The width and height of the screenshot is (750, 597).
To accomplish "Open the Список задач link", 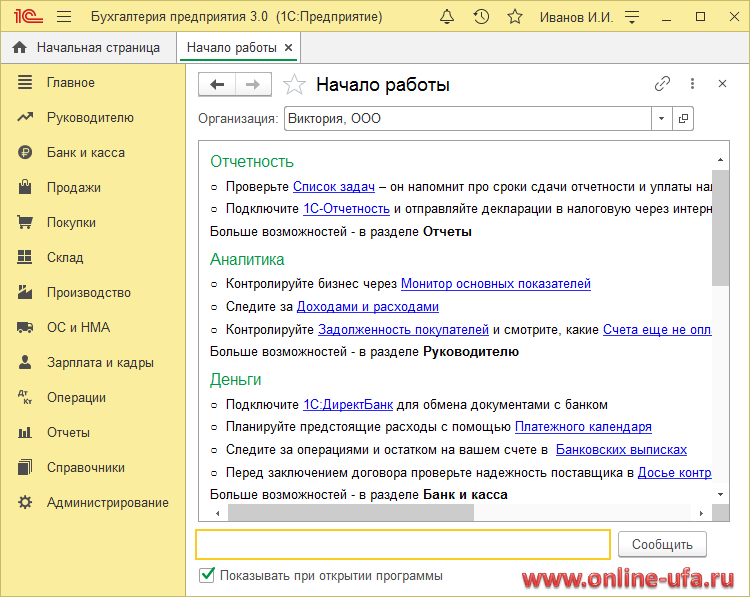I will [x=333, y=186].
